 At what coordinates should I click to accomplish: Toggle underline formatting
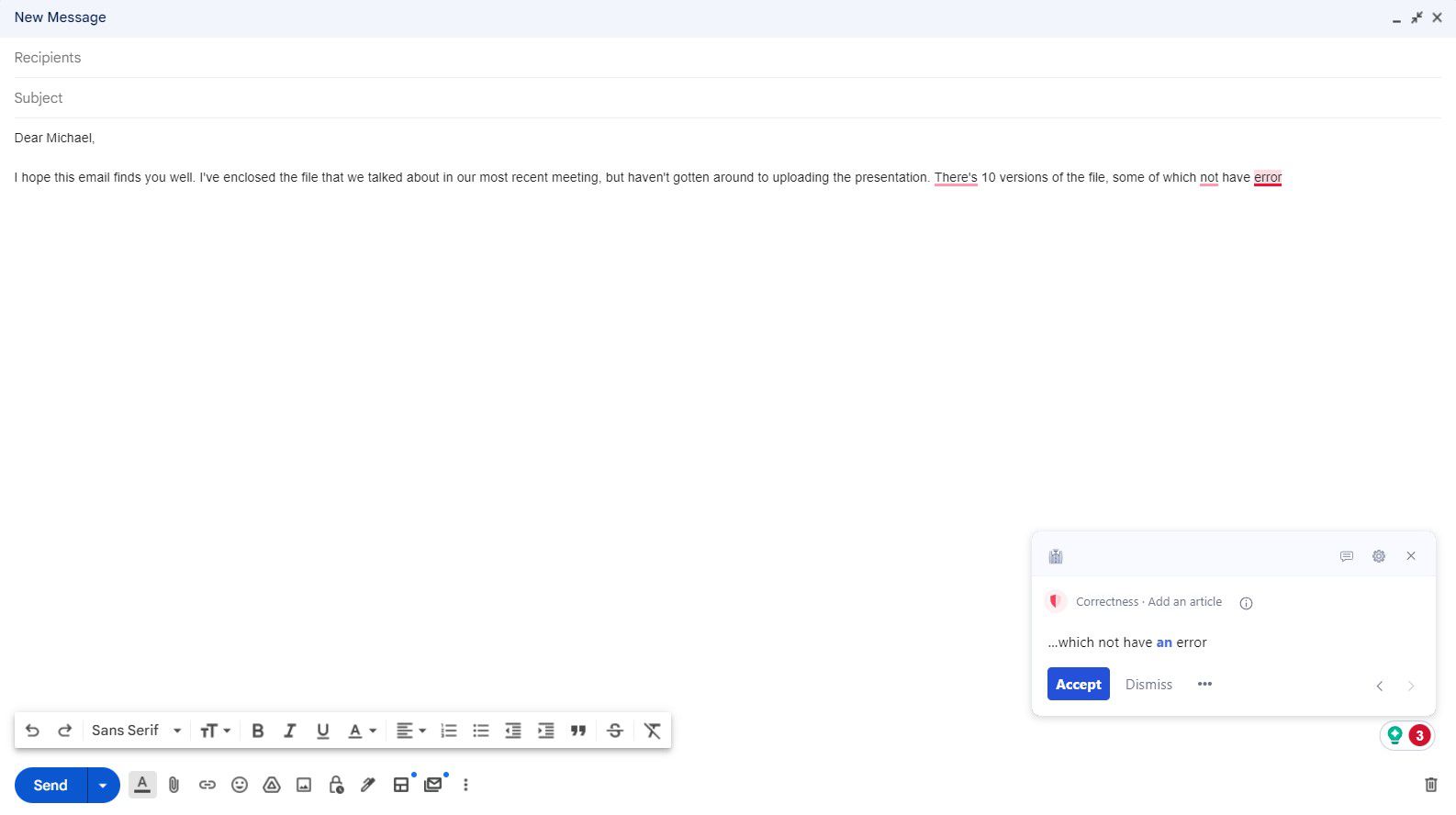322,731
